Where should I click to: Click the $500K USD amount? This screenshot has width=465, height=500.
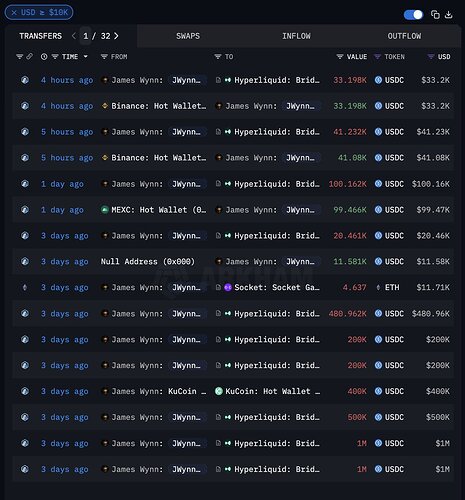click(x=437, y=417)
